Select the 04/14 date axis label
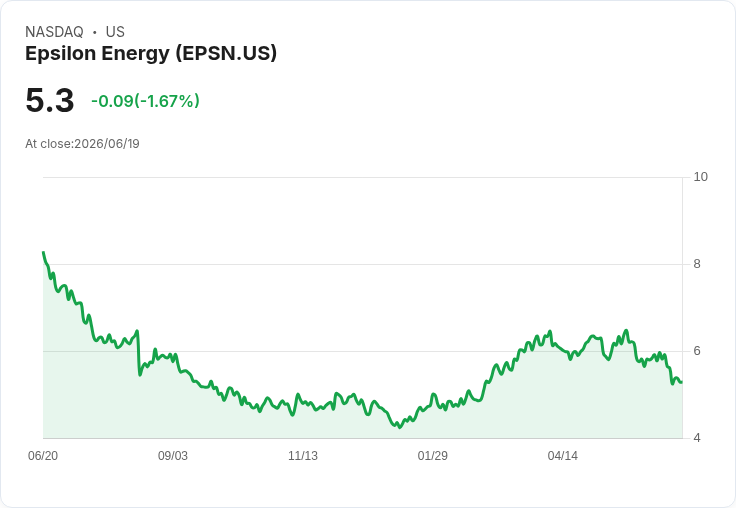 [x=562, y=455]
